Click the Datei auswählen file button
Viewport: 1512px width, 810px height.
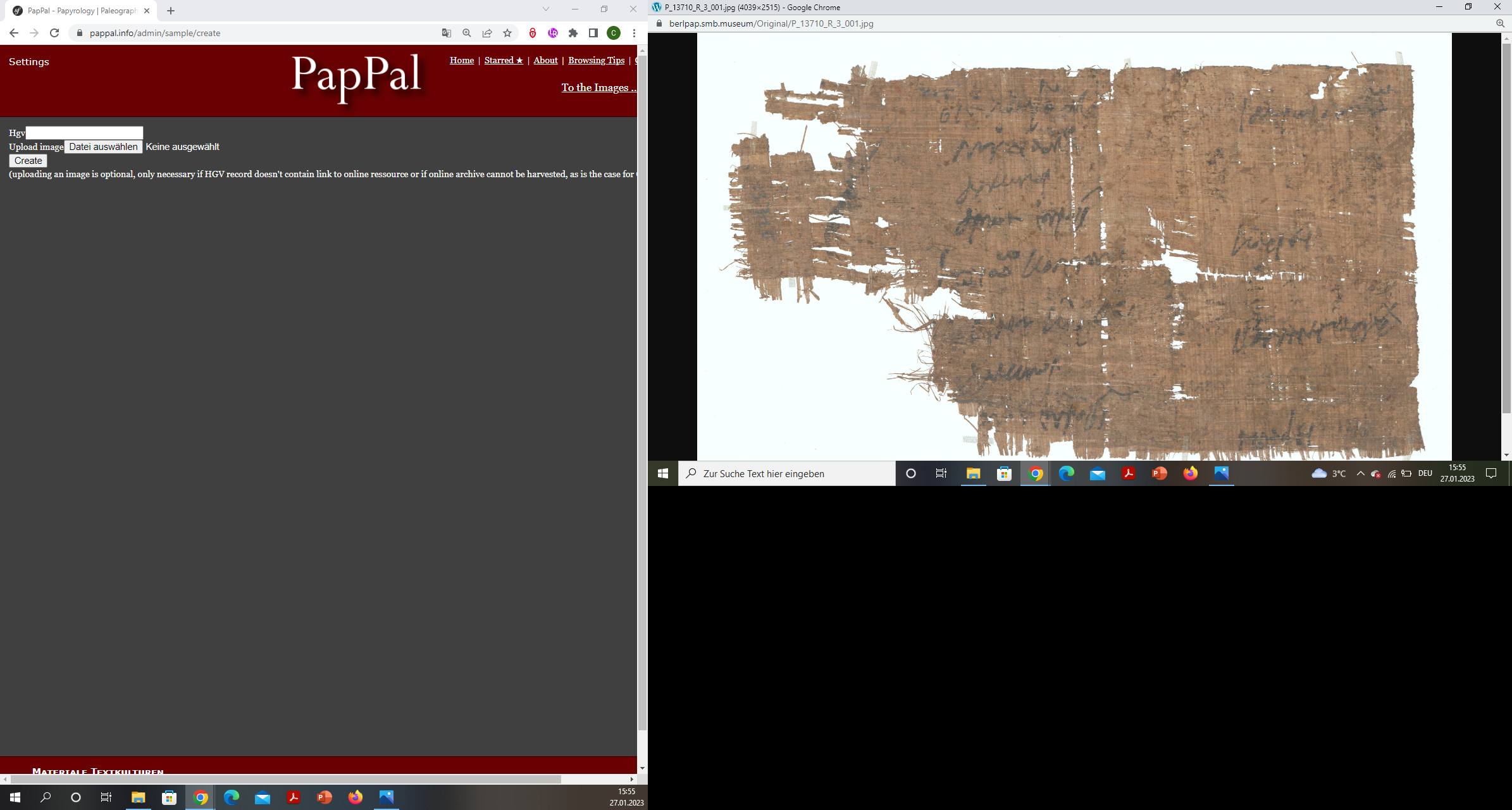click(x=103, y=147)
